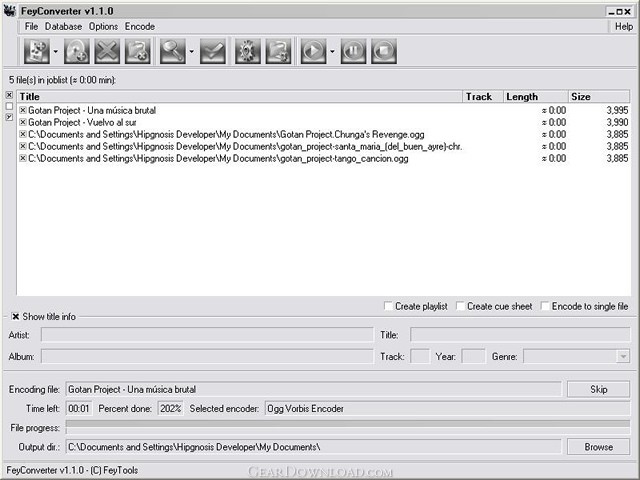This screenshot has height=480, width=640.
Task: Open dropdown arrow beside Add files icon
Action: click(56, 51)
